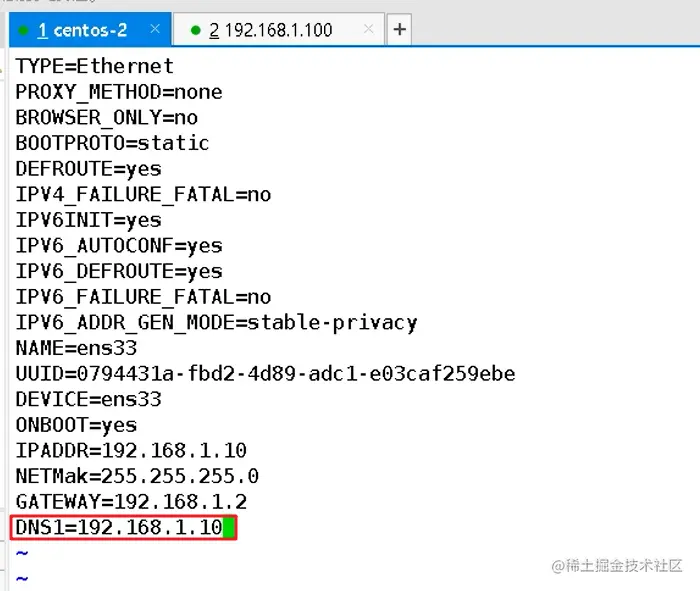Click the ONBOOT=yes line
700x591 pixels.
(76, 425)
